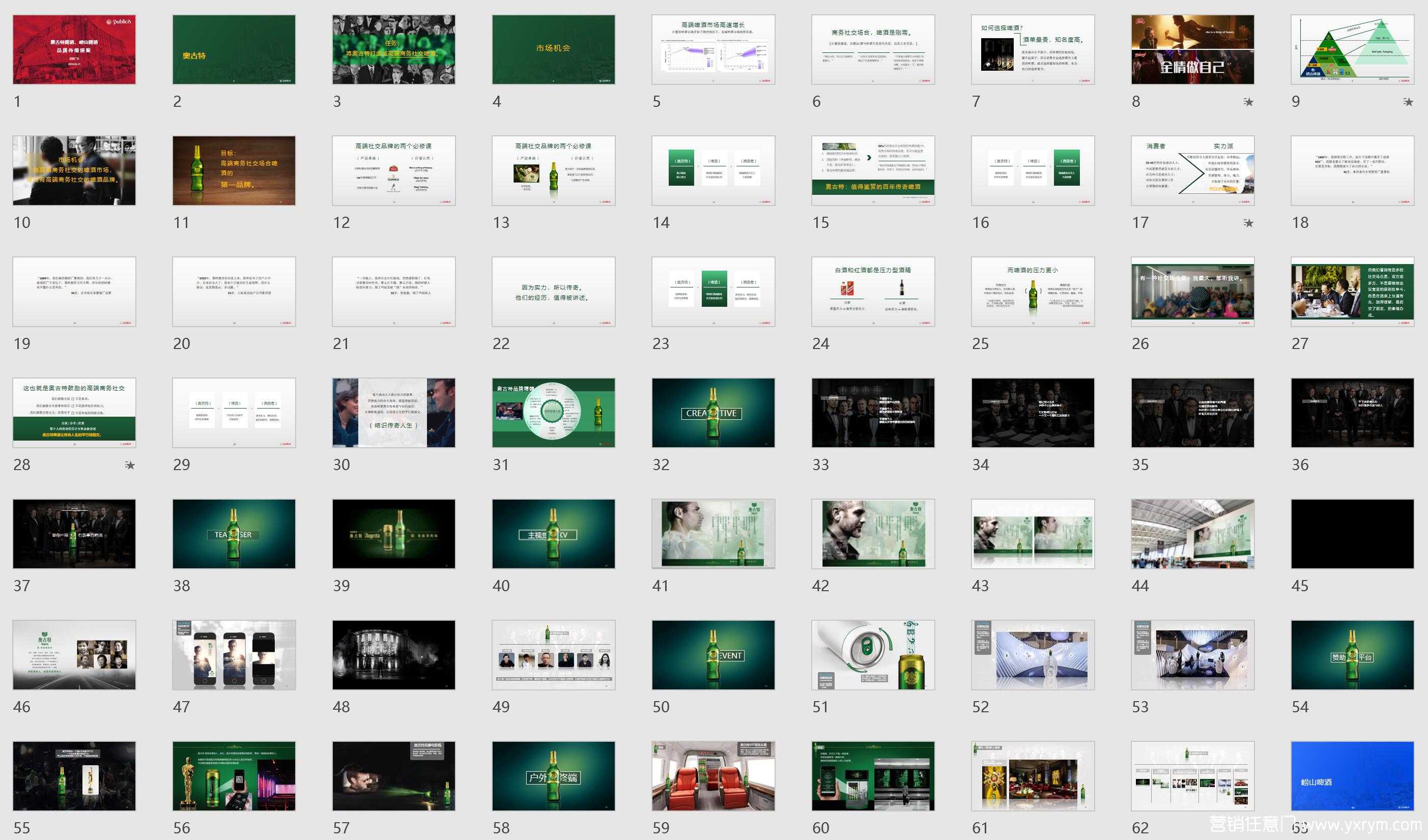Select slide 52 with exhibition space
Image resolution: width=1428 pixels, height=840 pixels.
1033,655
